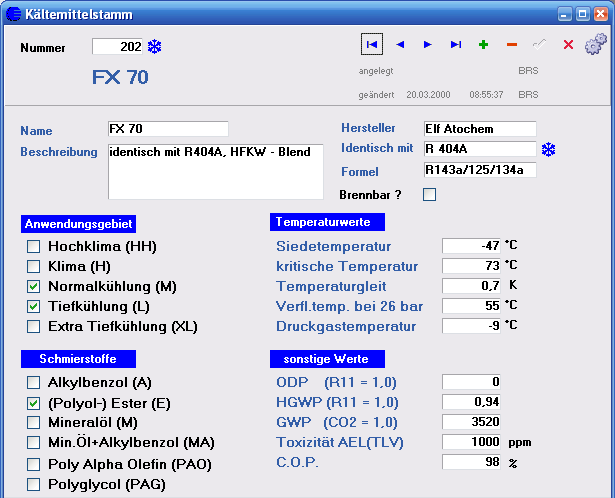This screenshot has height=498, width=615.
Task: Click the snowflake icon beside Identisch mit
Action: 548,149
